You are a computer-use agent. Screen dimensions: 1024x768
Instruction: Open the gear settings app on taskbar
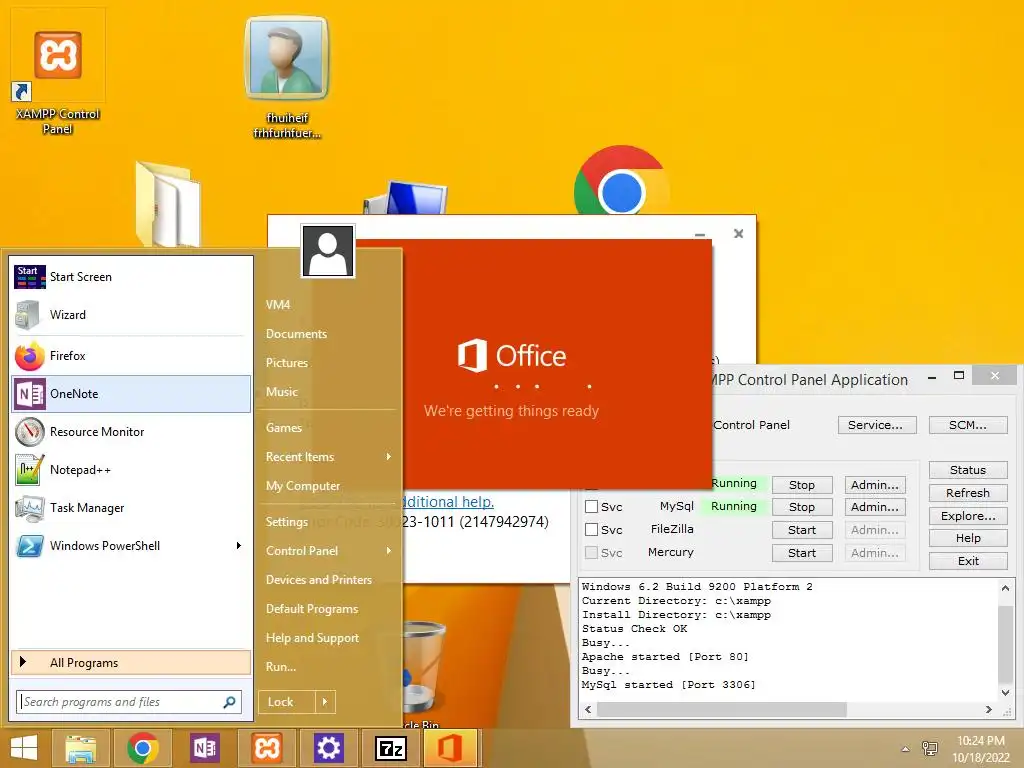pyautogui.click(x=328, y=748)
